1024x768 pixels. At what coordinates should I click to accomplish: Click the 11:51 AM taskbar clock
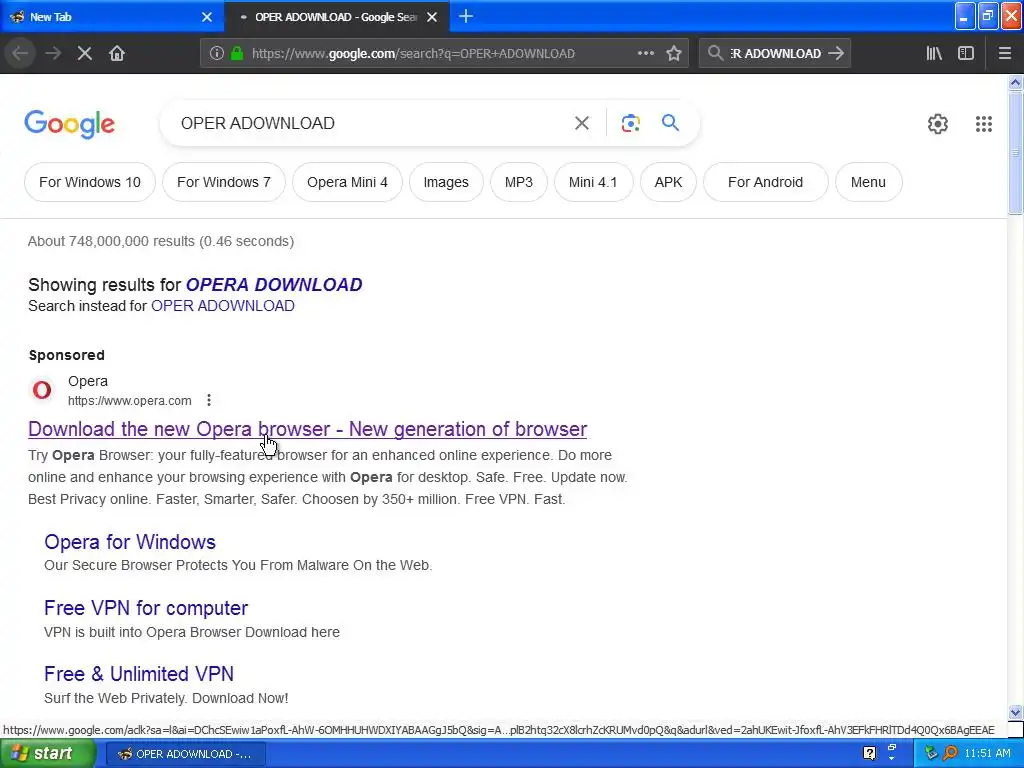pyautogui.click(x=987, y=753)
